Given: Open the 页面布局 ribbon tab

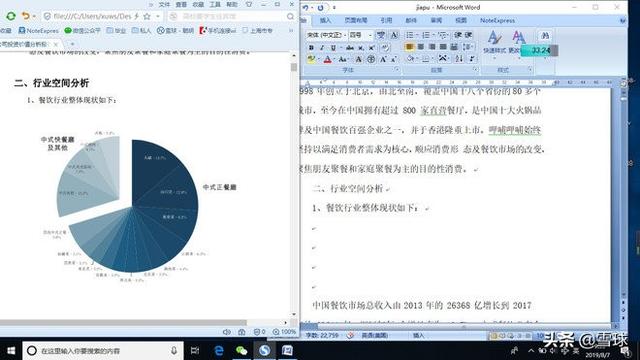Looking at the screenshot, I should (356, 20).
